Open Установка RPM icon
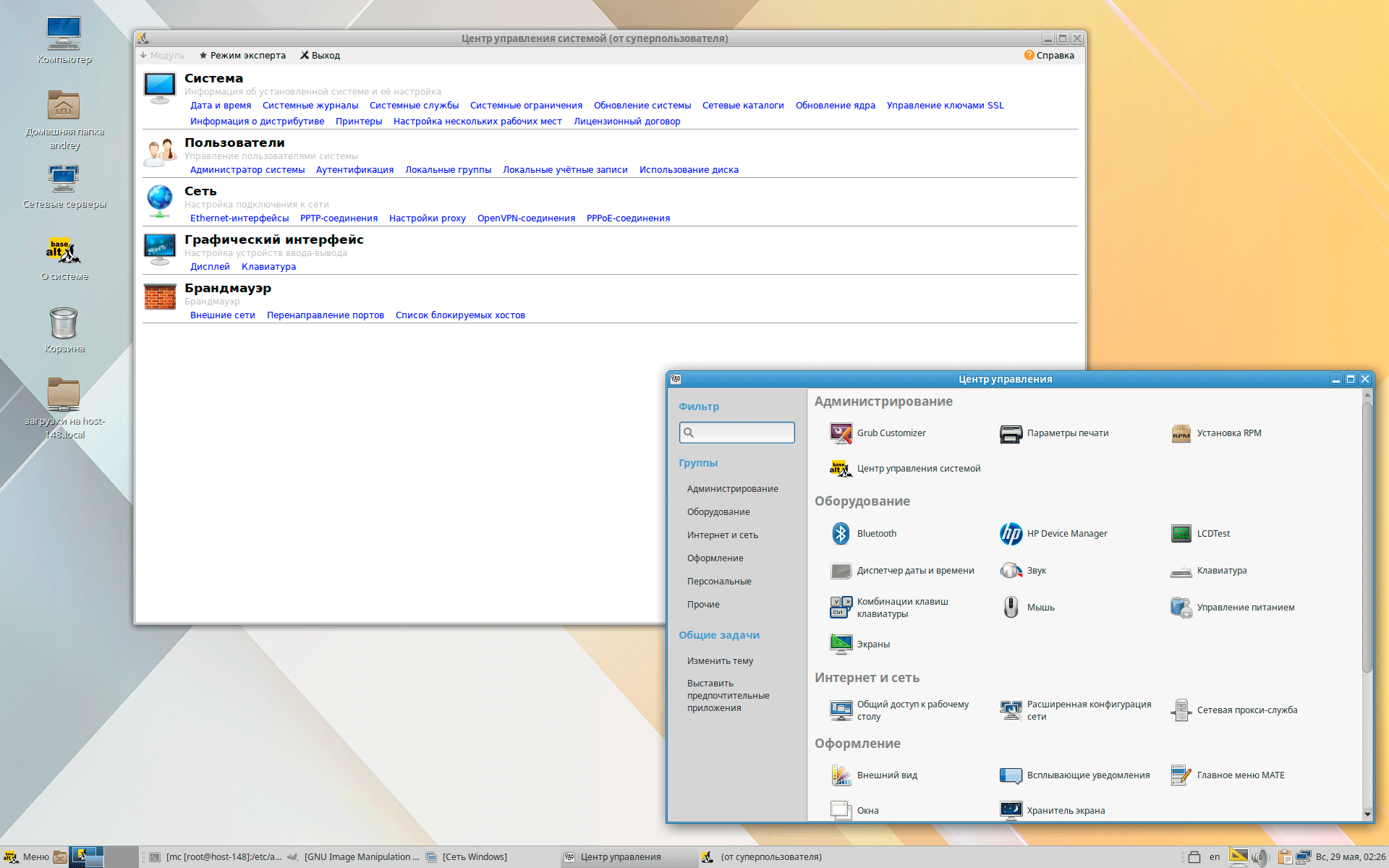Image resolution: width=1389 pixels, height=868 pixels. point(1181,433)
